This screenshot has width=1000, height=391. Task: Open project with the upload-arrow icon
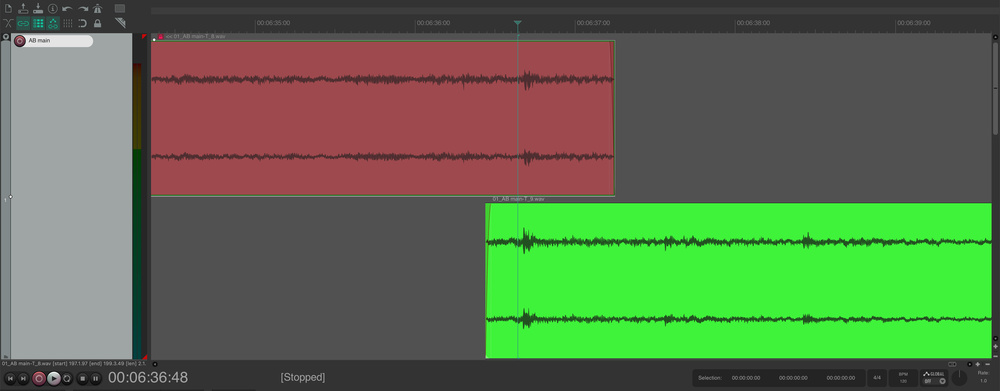[x=24, y=8]
